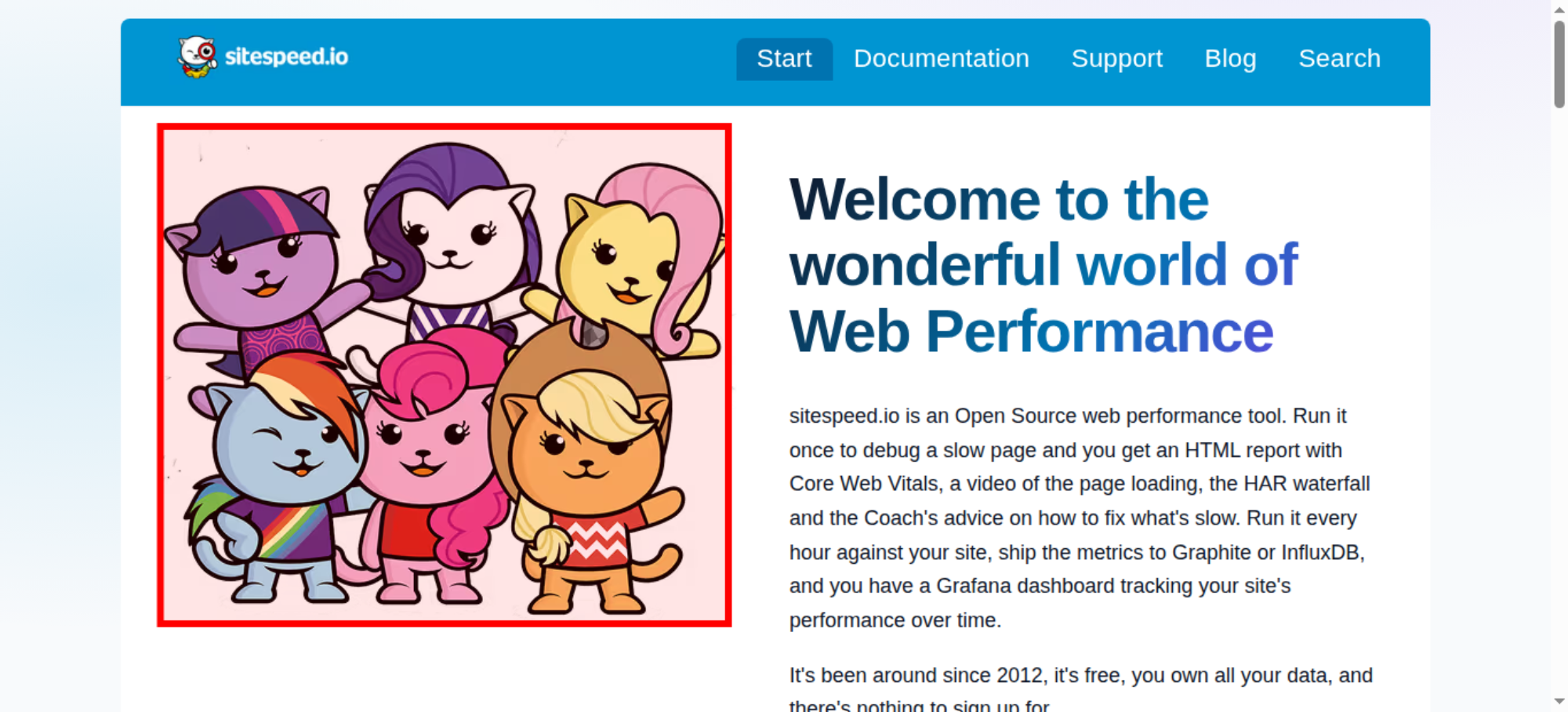This screenshot has width=1568, height=712.
Task: Click the paragraph starting "sitespeed.io is an Open Source"
Action: click(x=1080, y=518)
